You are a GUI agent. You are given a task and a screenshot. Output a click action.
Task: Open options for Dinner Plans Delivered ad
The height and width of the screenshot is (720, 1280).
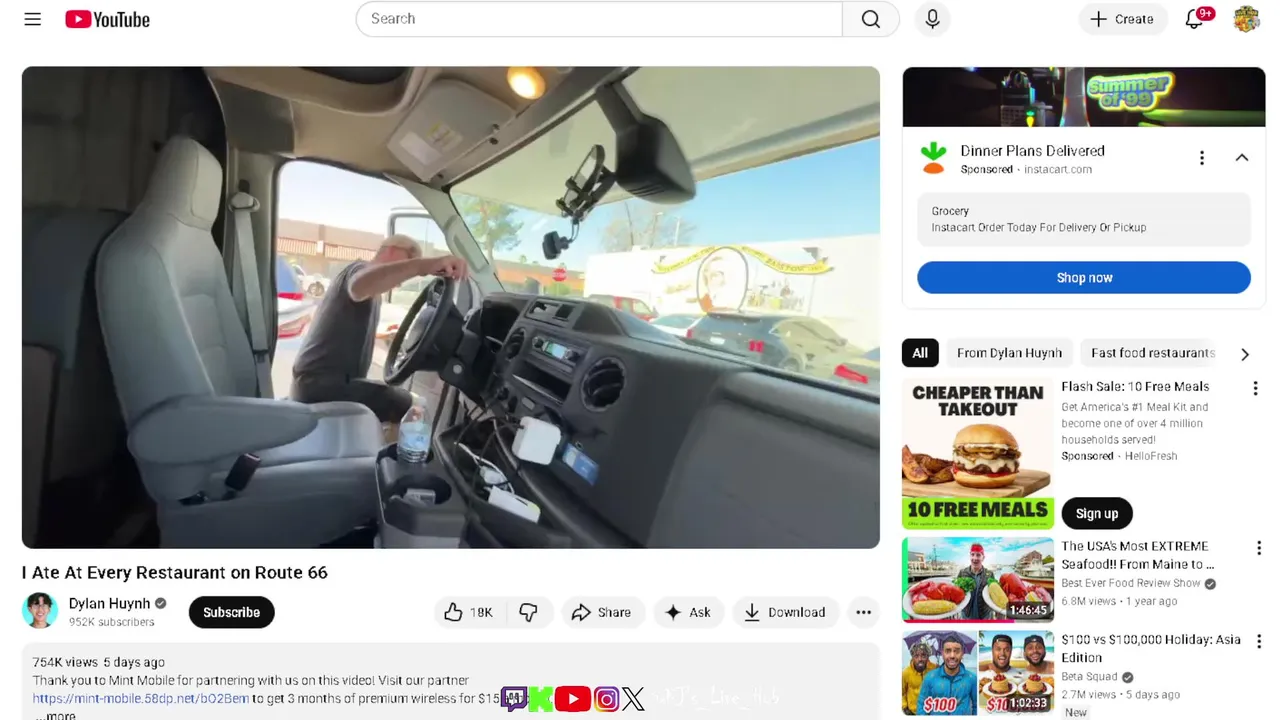tap(1202, 158)
